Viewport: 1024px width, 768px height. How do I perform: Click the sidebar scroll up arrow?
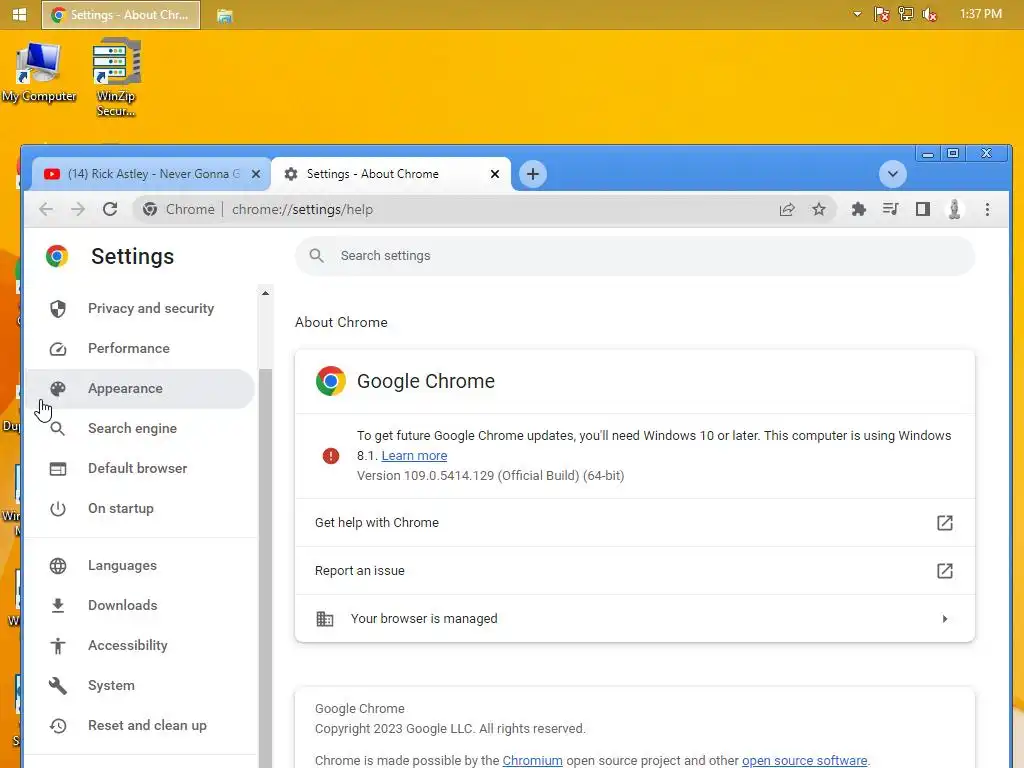pyautogui.click(x=265, y=293)
